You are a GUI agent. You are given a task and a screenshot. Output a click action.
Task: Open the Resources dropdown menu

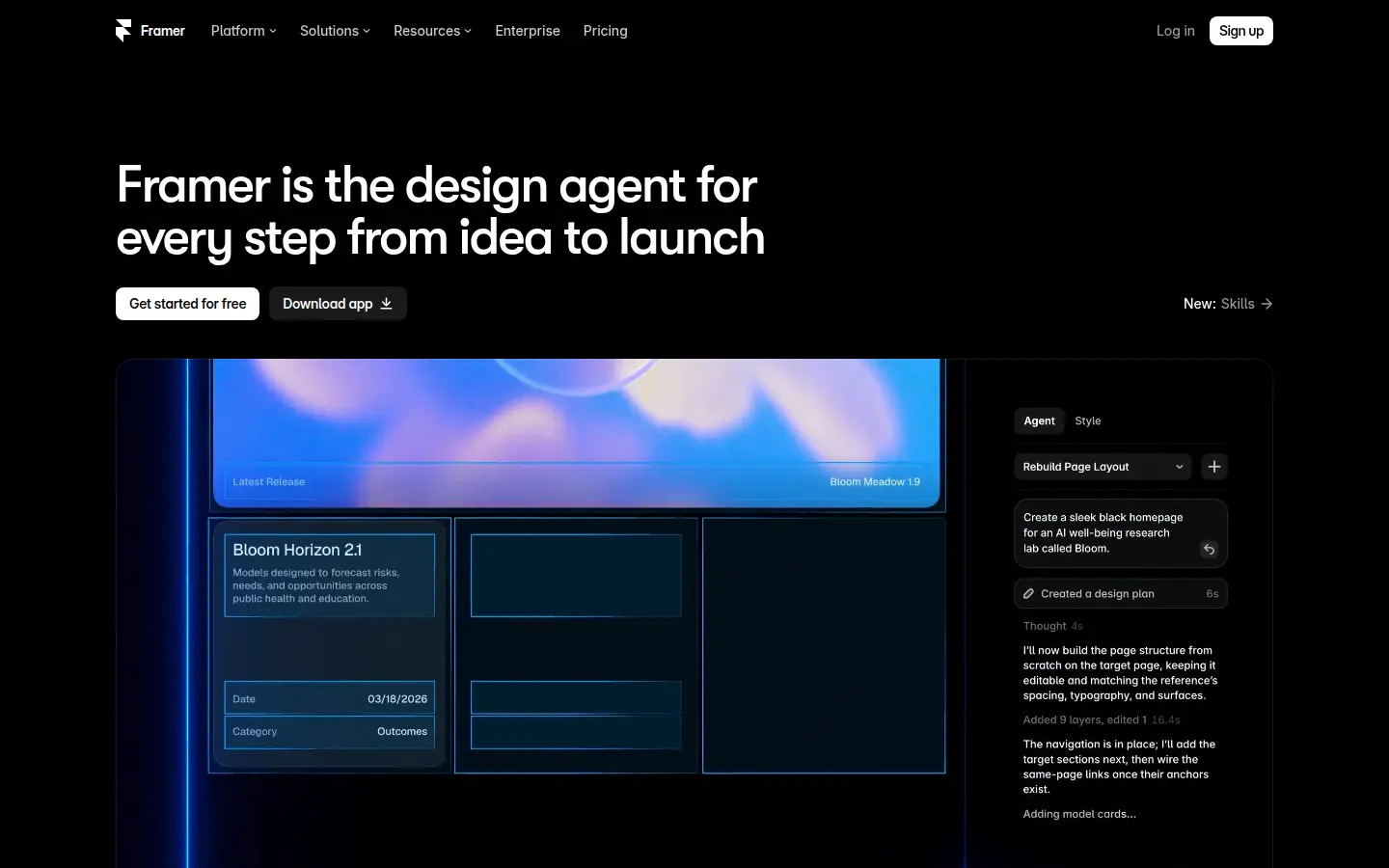point(432,31)
